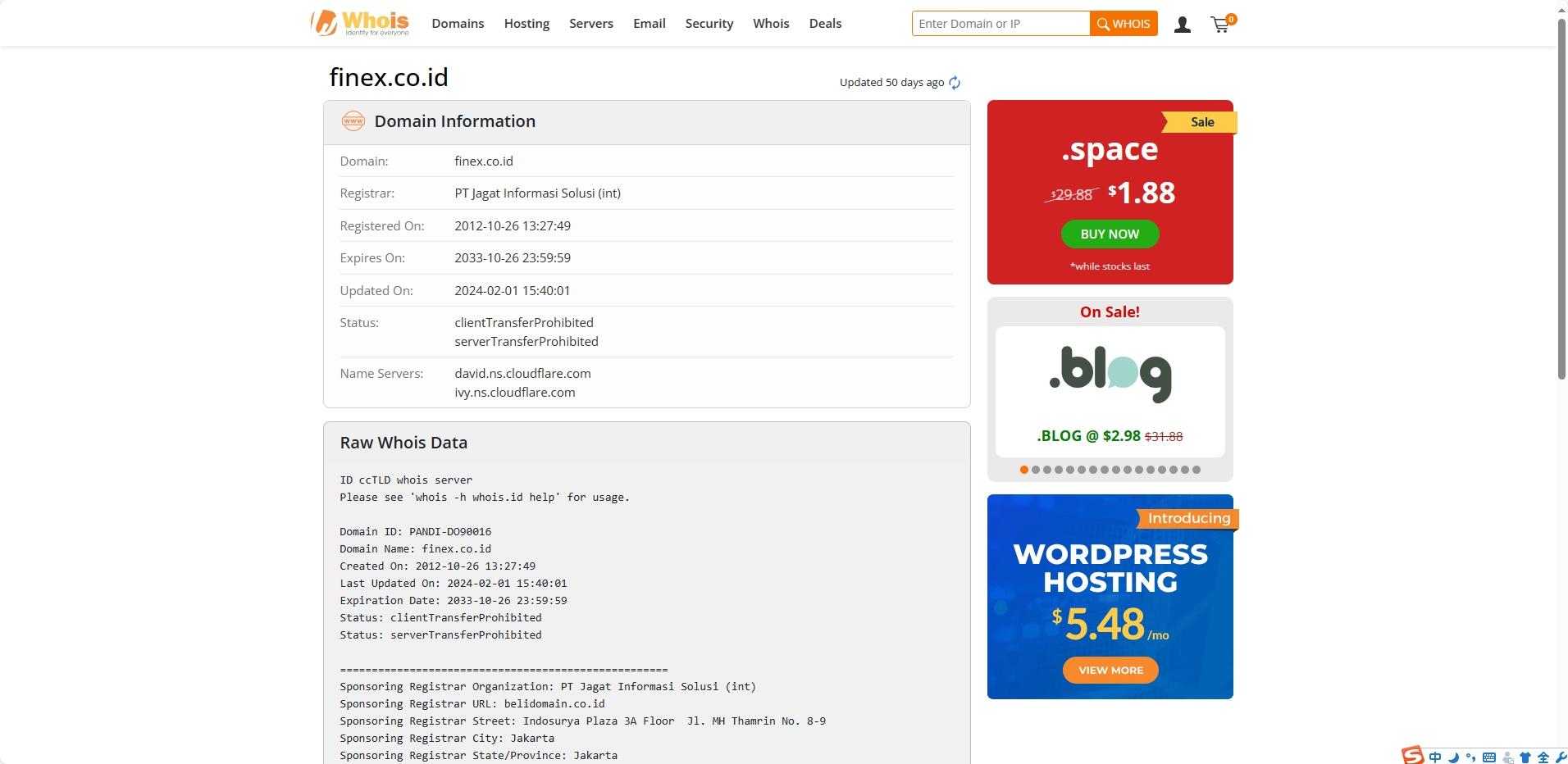Click the Sale ribbon on the .space banner

tap(1200, 122)
